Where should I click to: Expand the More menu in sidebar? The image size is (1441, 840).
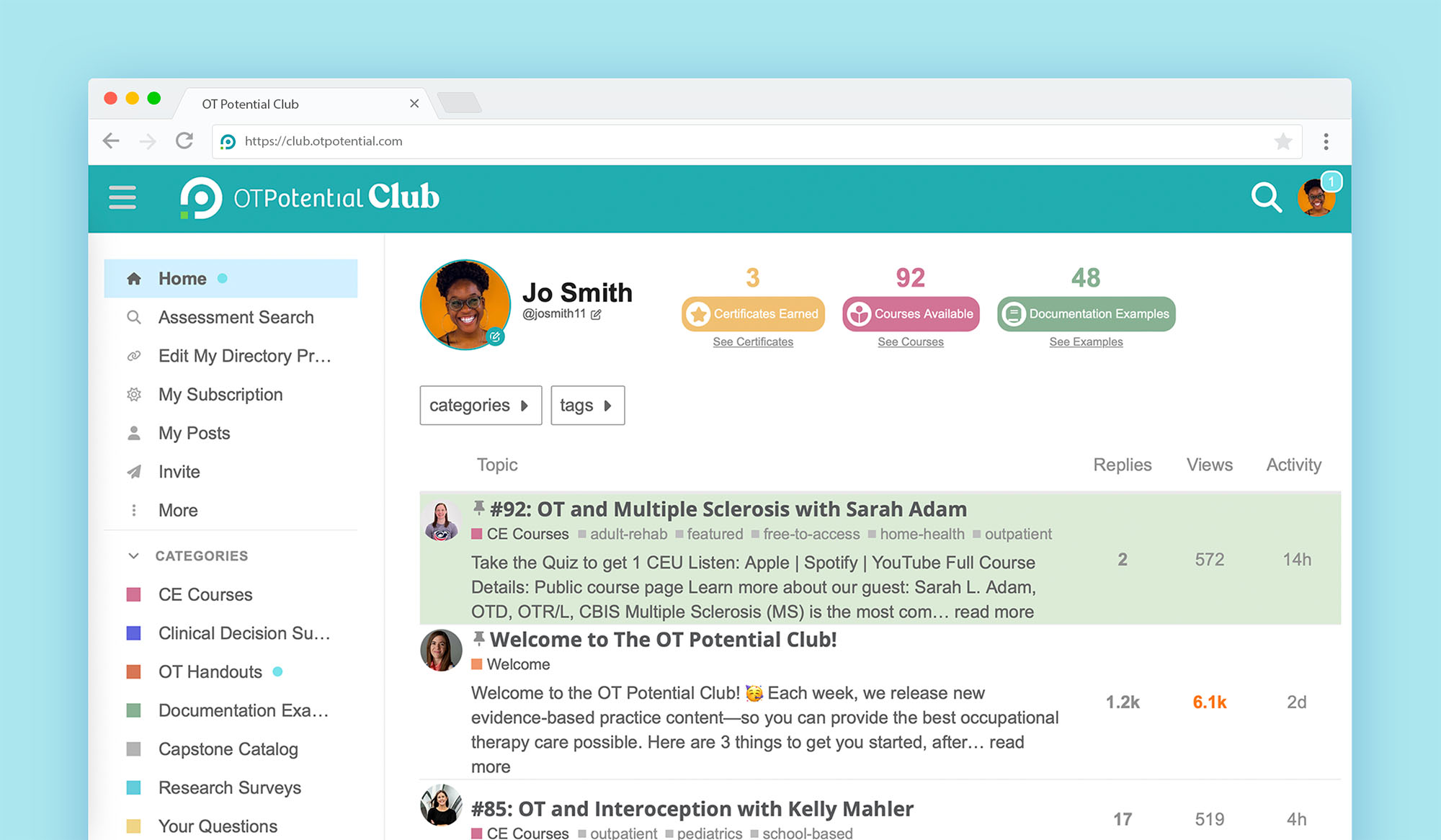pyautogui.click(x=177, y=510)
